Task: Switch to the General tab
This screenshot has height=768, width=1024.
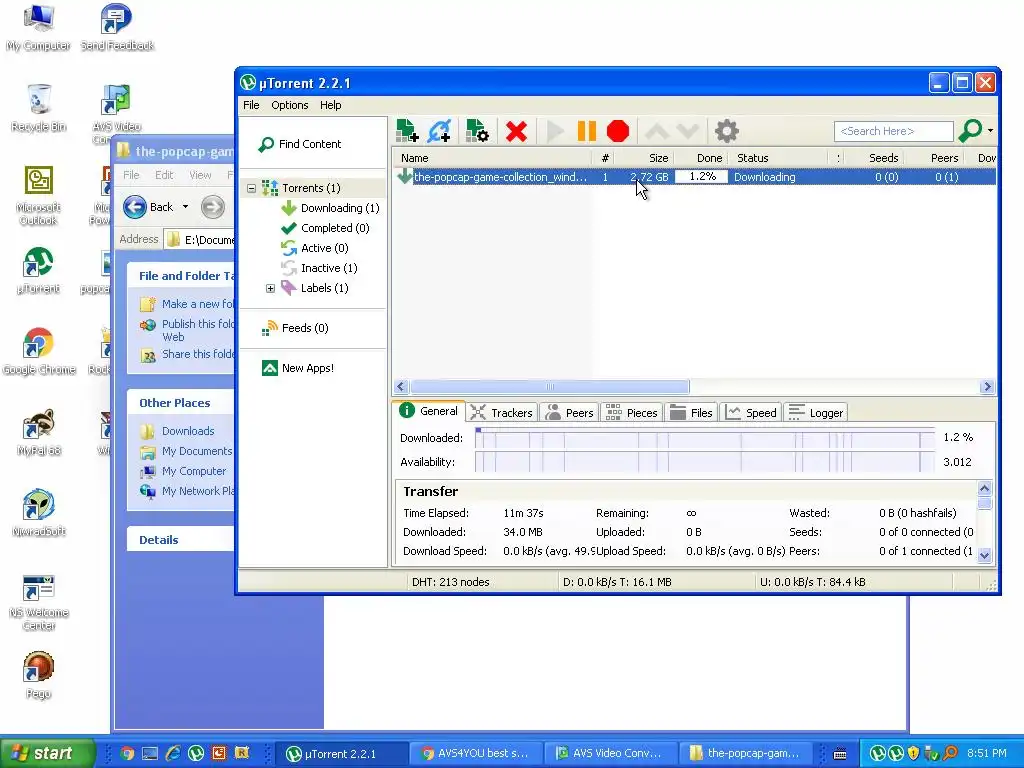Action: pyautogui.click(x=428, y=411)
